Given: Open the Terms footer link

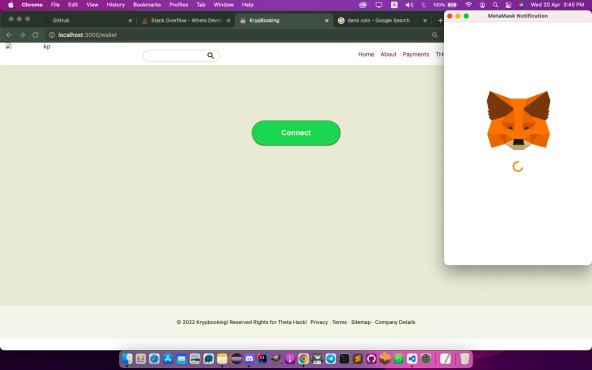Looking at the screenshot, I should (339, 322).
